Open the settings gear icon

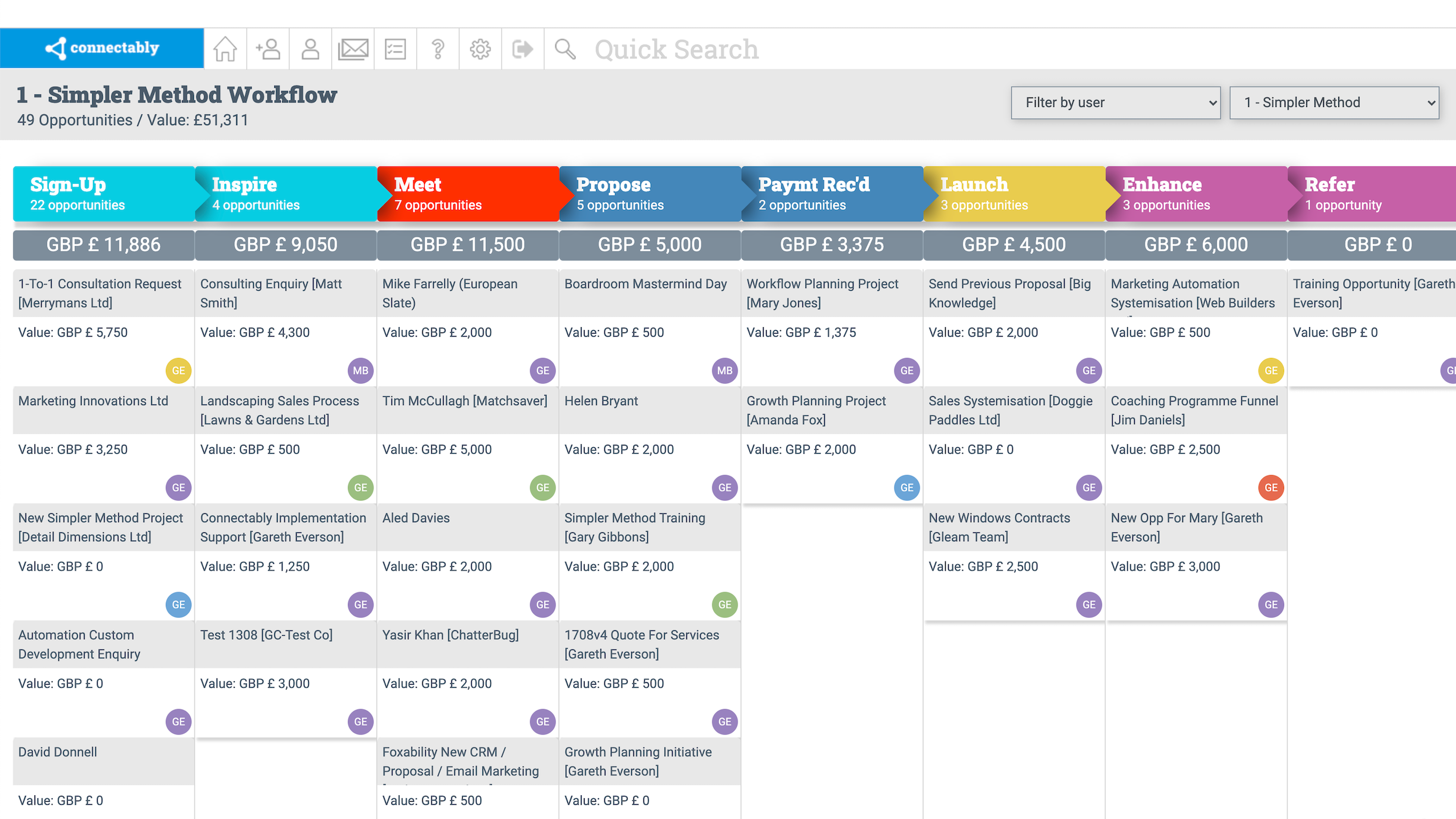pyautogui.click(x=480, y=49)
